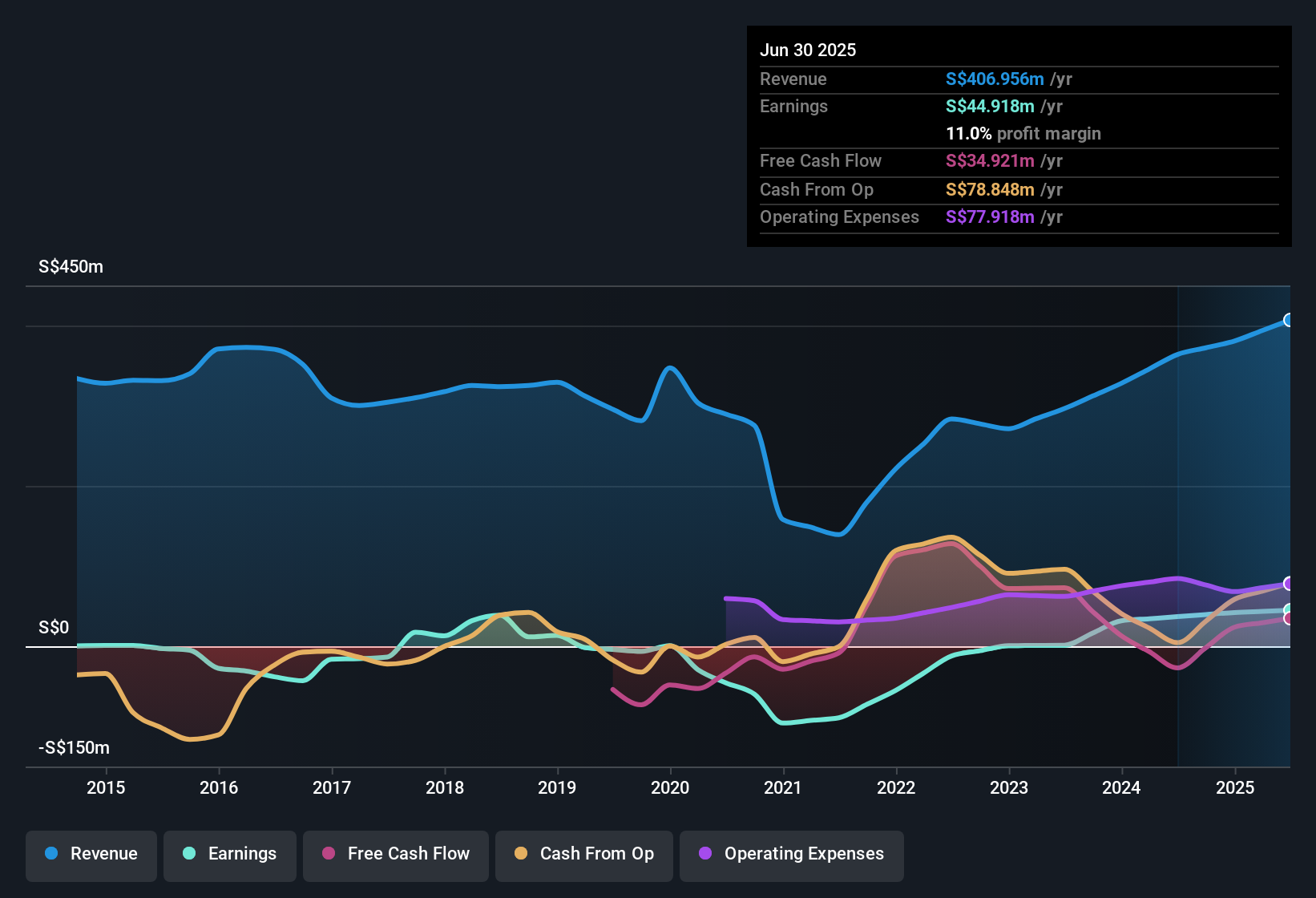Toggle the Cash From Op series off
This screenshot has width=1316, height=898.
click(x=583, y=854)
